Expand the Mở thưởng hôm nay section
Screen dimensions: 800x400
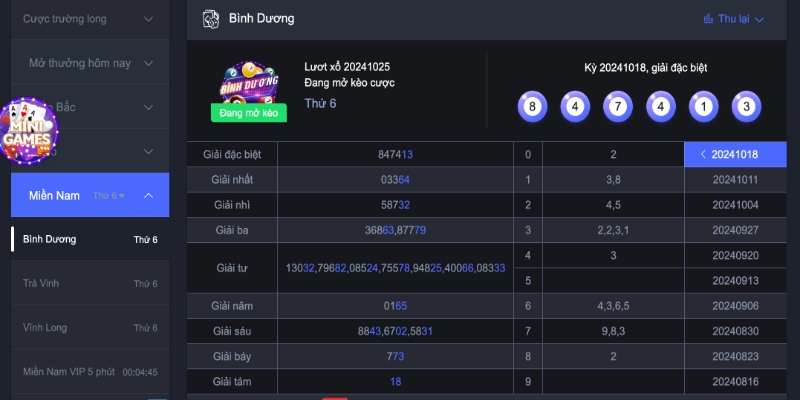(149, 63)
